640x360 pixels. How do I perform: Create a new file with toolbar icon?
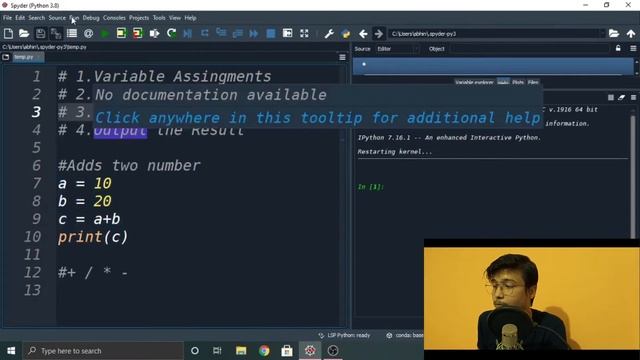[8, 33]
